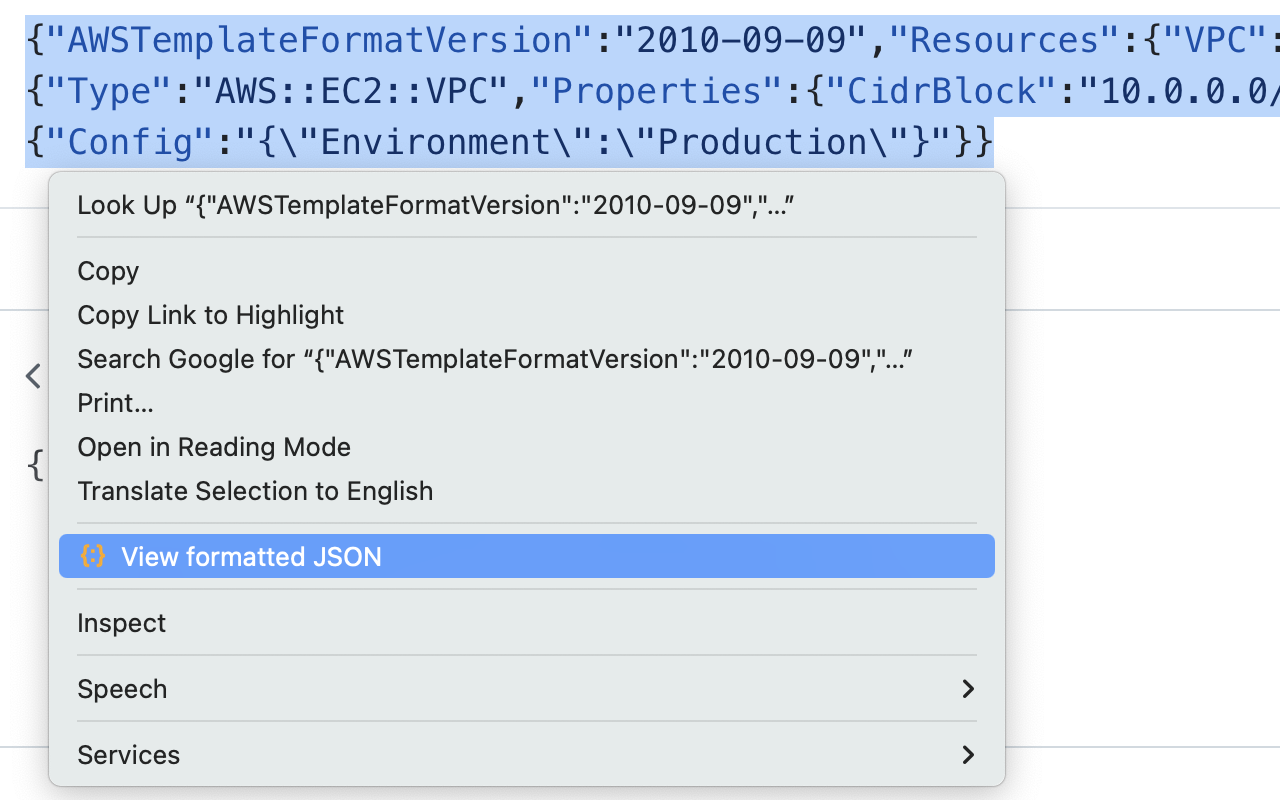Click the "Config" key text
Image resolution: width=1280 pixels, height=800 pixels.
131,142
